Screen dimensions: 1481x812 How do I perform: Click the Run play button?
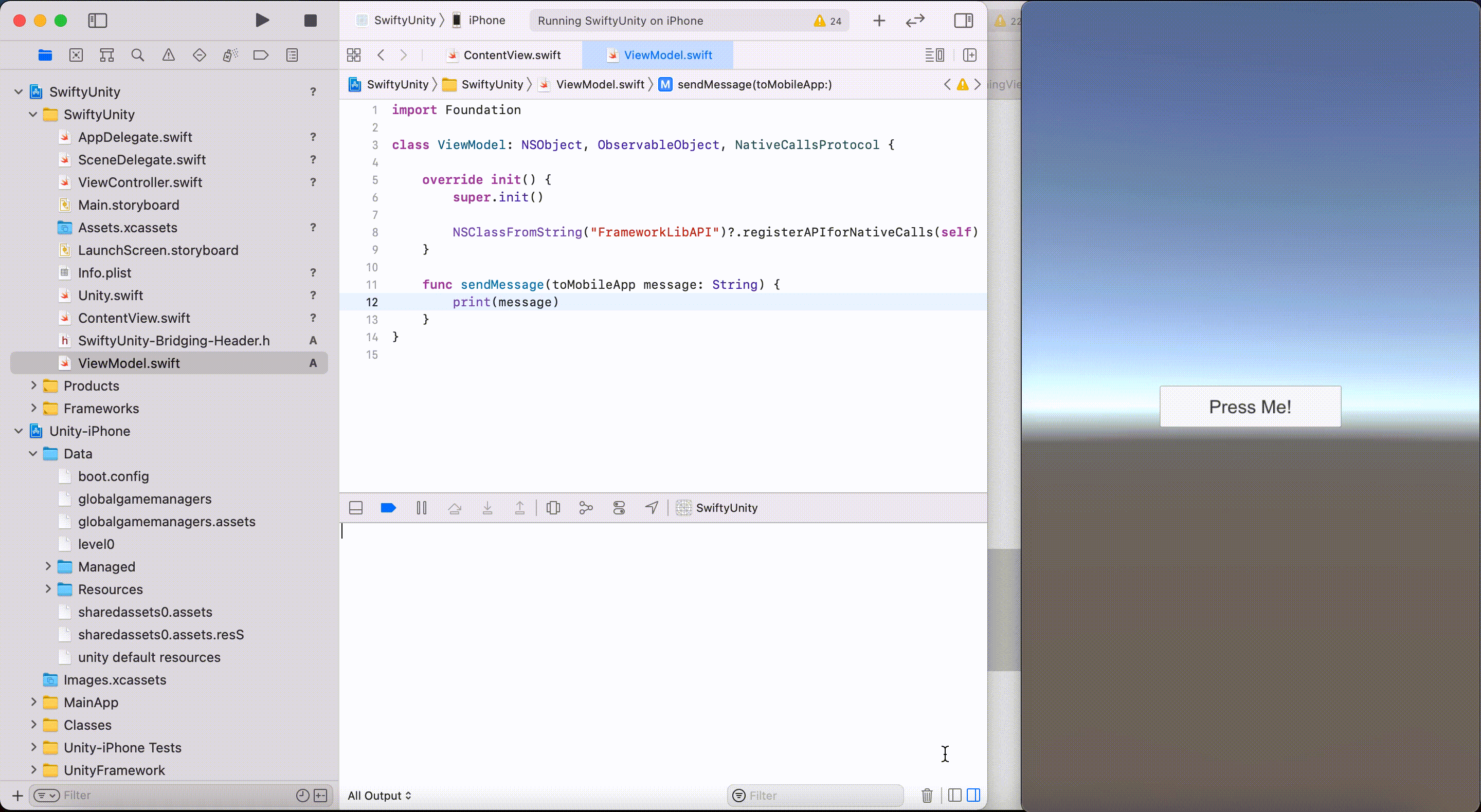click(x=262, y=21)
